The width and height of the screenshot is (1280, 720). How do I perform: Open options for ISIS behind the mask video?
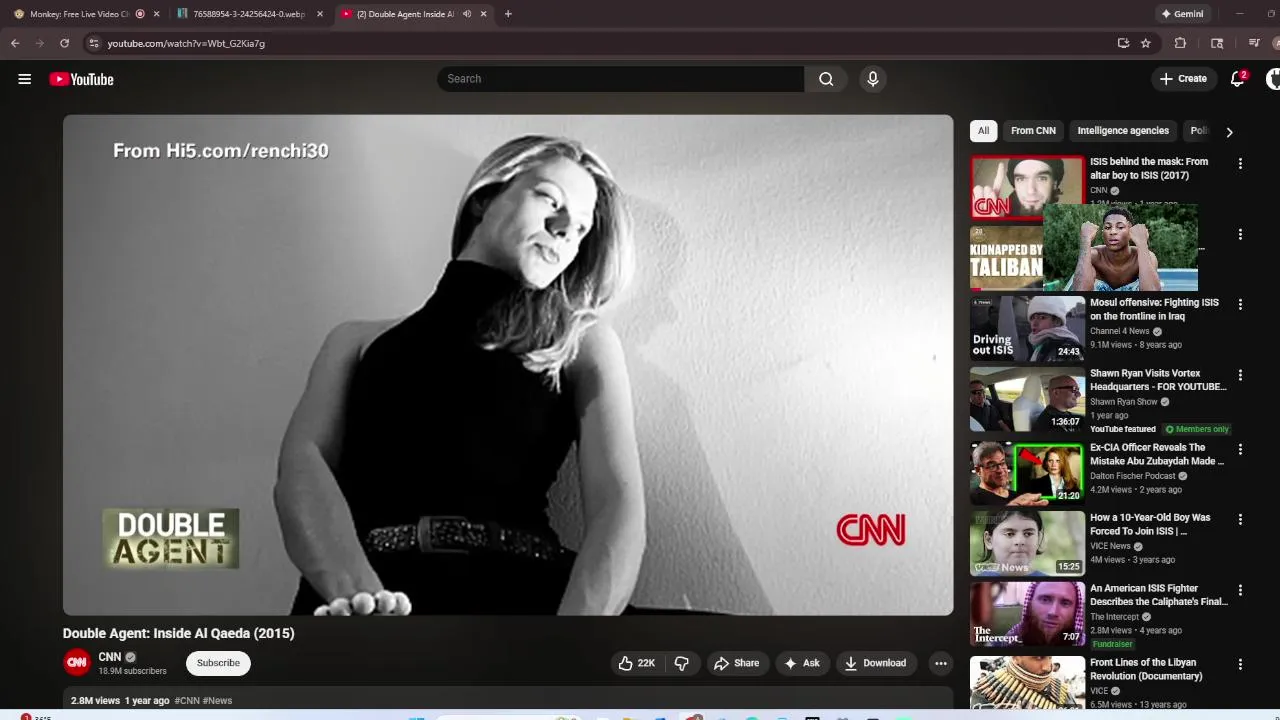point(1240,163)
